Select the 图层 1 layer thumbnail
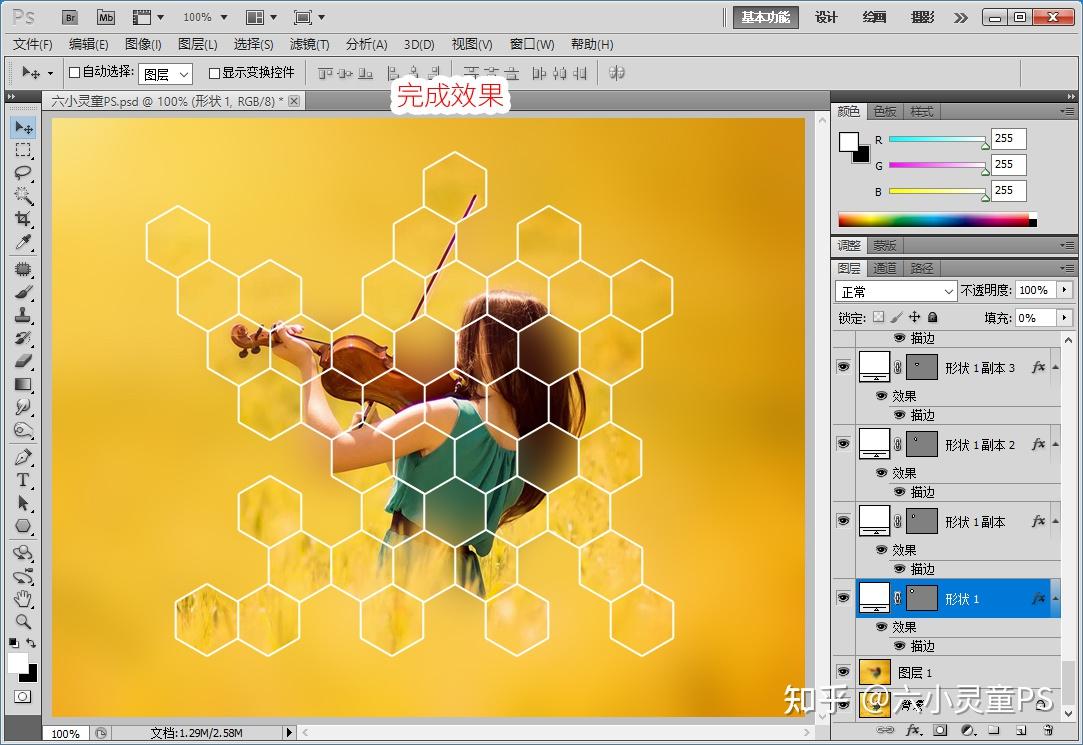Image resolution: width=1083 pixels, height=745 pixels. coord(874,672)
